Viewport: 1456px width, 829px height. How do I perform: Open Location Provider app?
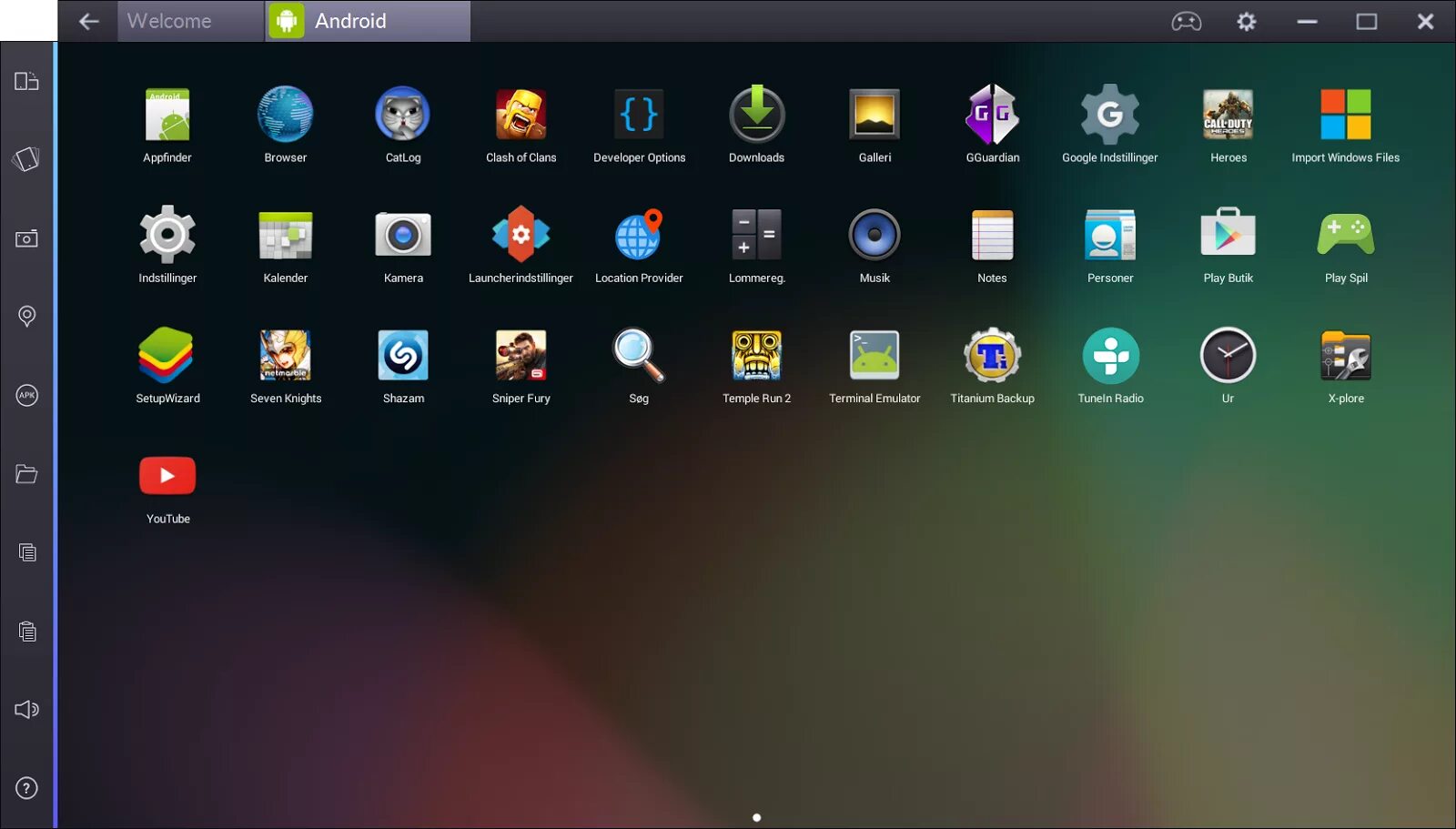[x=639, y=235]
